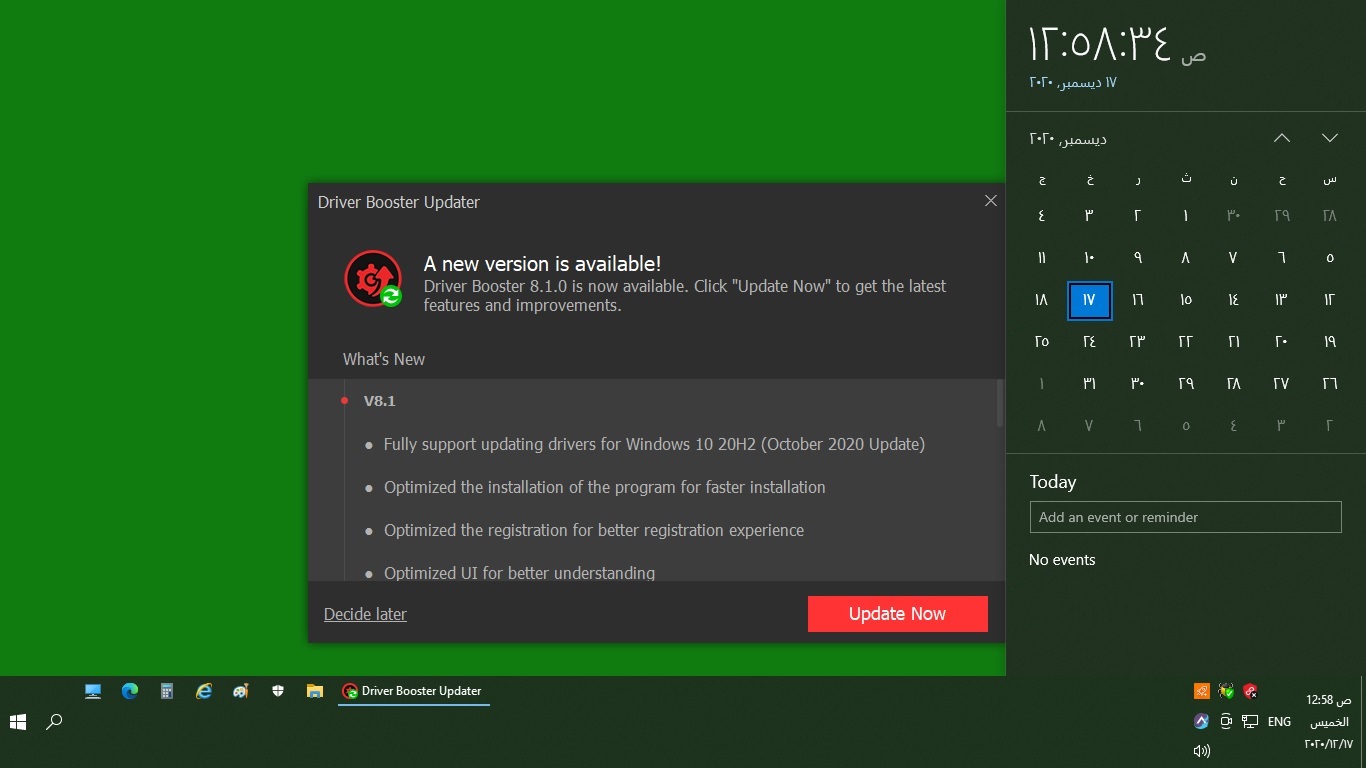Click the Today heading in the agenda

(1053, 482)
